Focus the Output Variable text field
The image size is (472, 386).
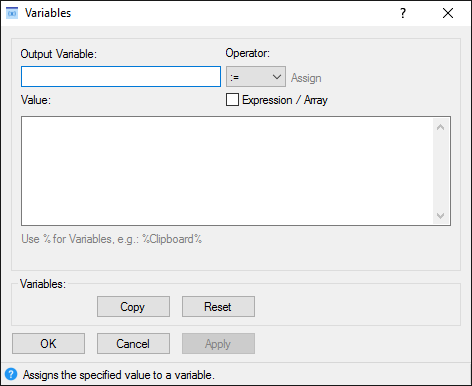(x=121, y=77)
